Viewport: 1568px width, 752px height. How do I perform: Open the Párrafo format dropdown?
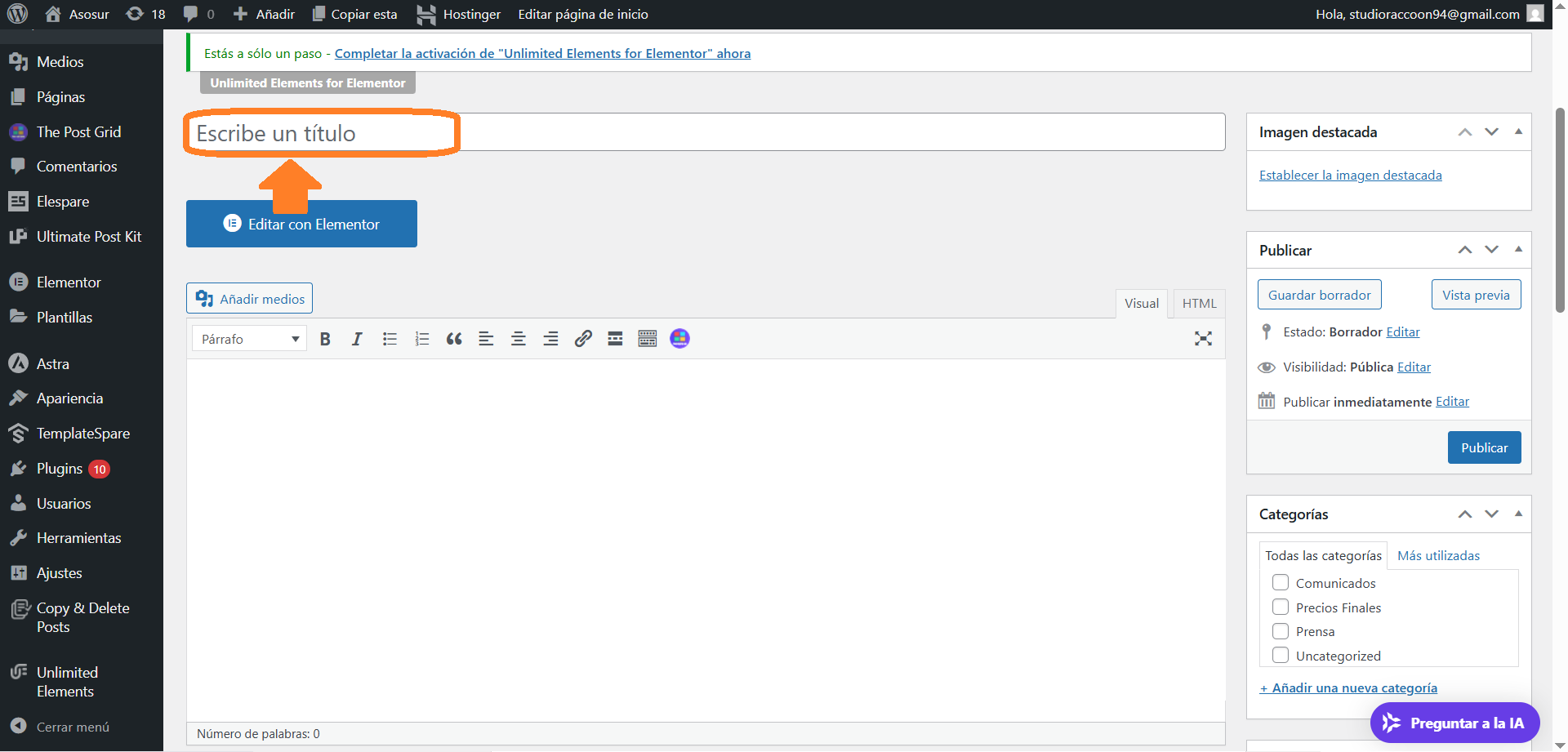coord(249,339)
